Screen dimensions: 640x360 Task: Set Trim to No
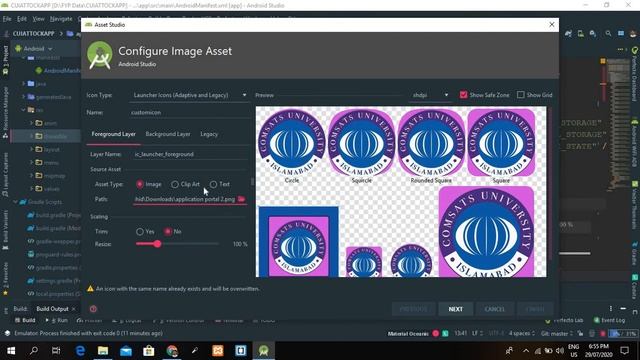click(168, 231)
